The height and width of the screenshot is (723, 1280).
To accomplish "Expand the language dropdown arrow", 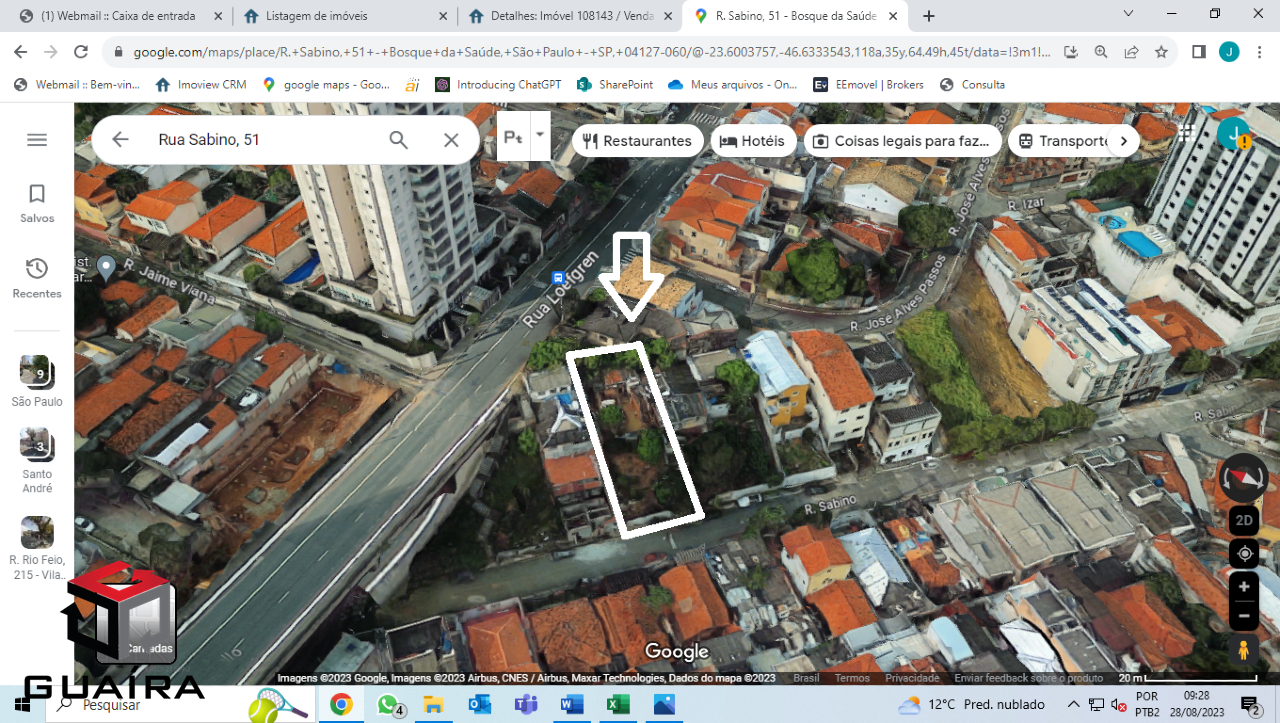I will (540, 135).
